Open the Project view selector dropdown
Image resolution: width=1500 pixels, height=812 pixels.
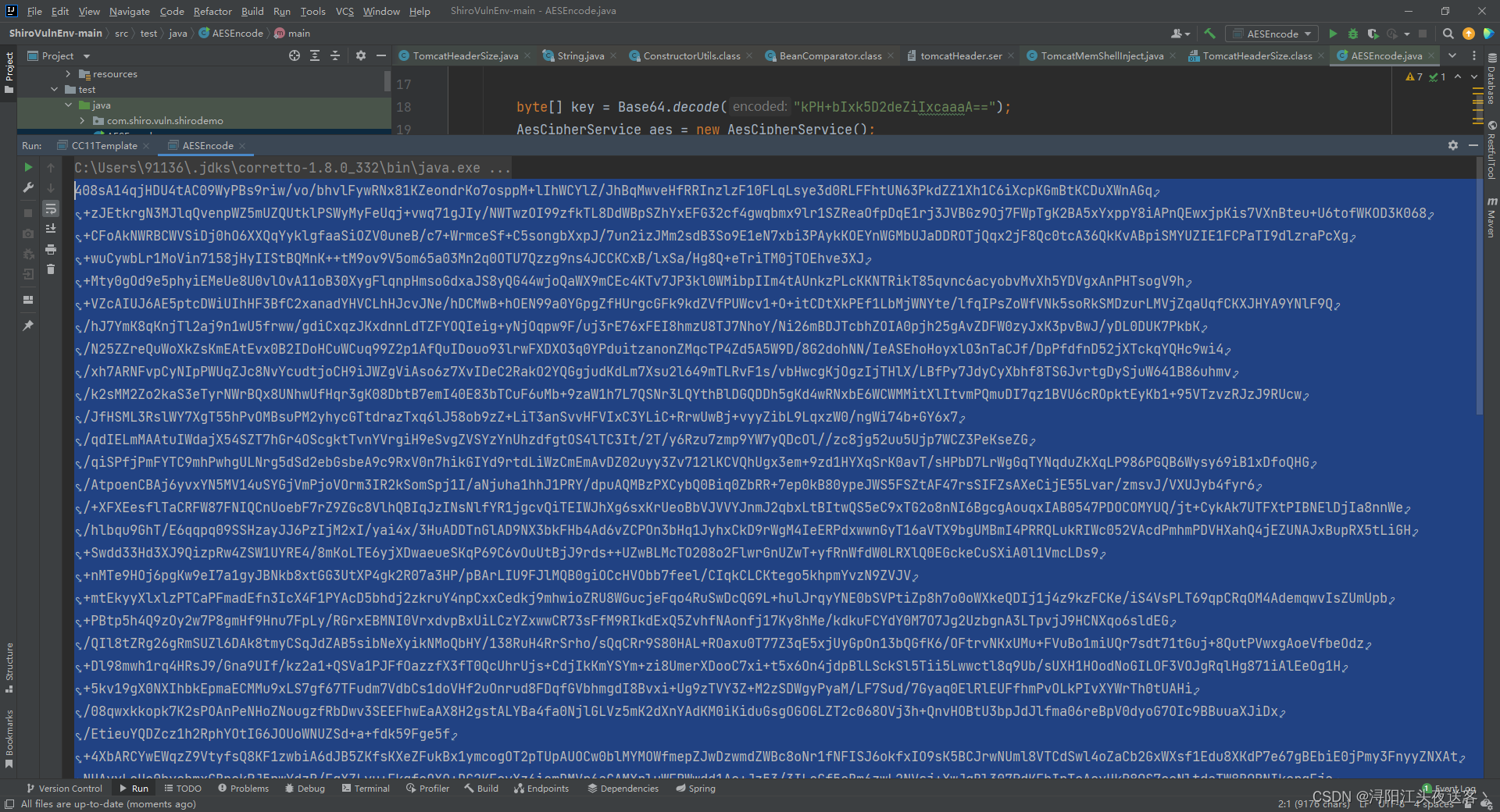pyautogui.click(x=59, y=55)
